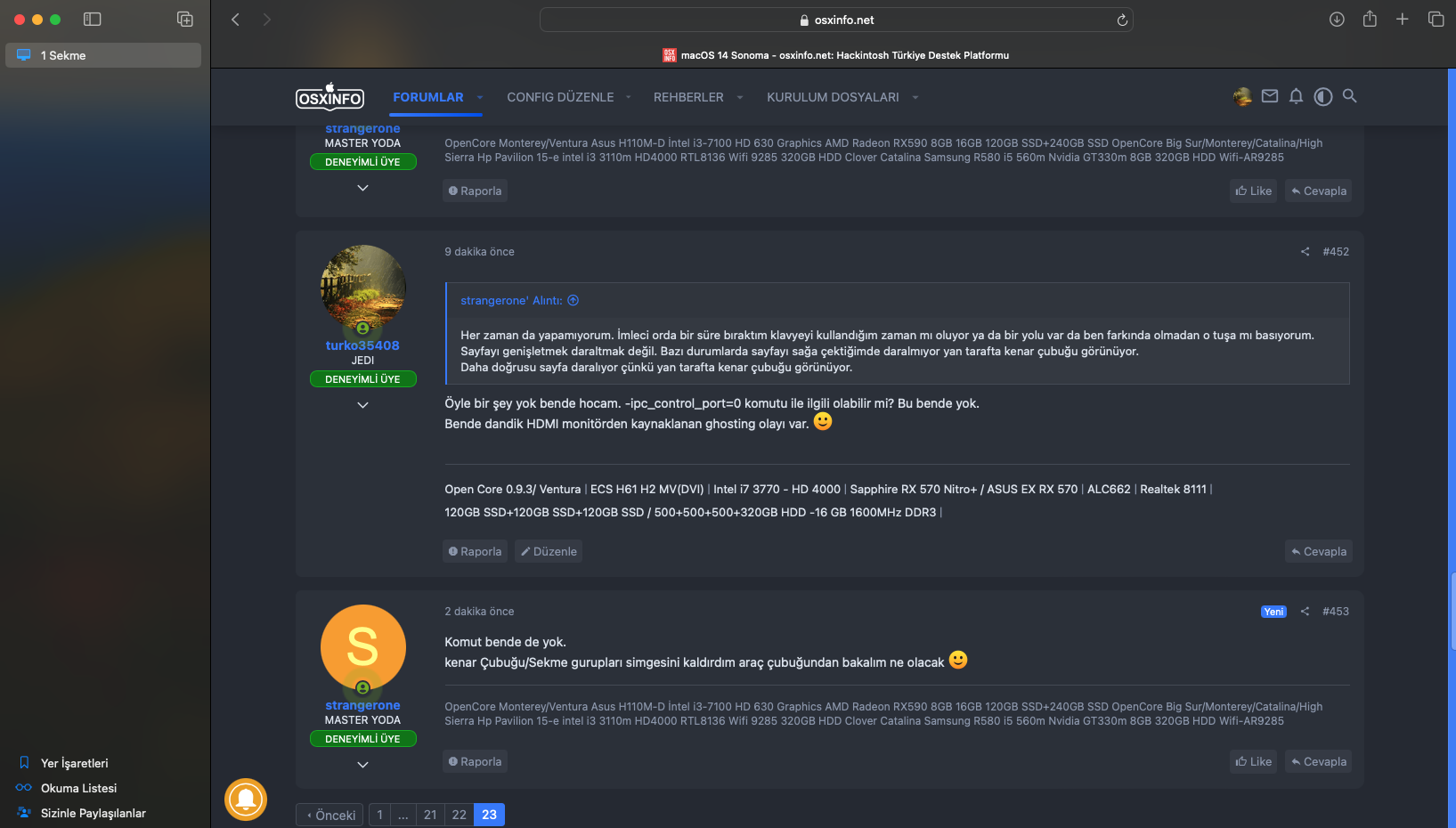Screen dimensions: 1456x828
Task: Go to page 22 of the thread
Action: click(x=459, y=815)
